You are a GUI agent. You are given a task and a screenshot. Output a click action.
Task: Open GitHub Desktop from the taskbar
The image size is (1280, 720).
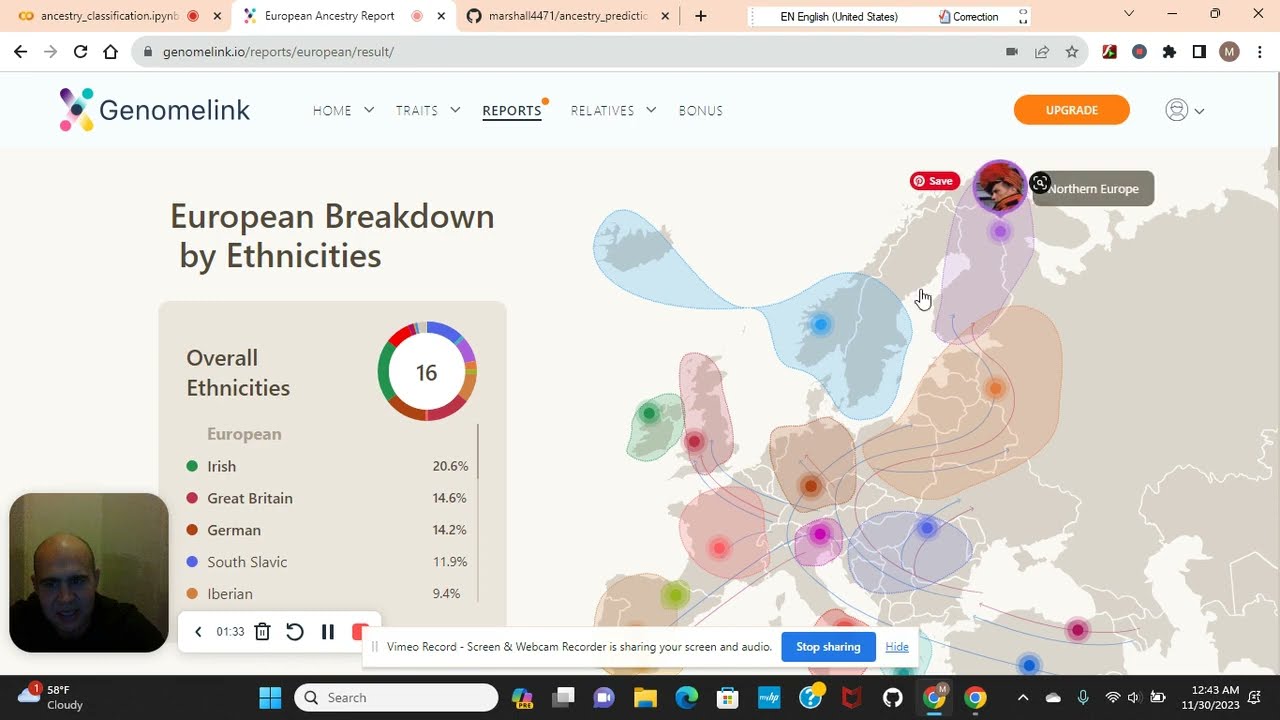(x=893, y=698)
